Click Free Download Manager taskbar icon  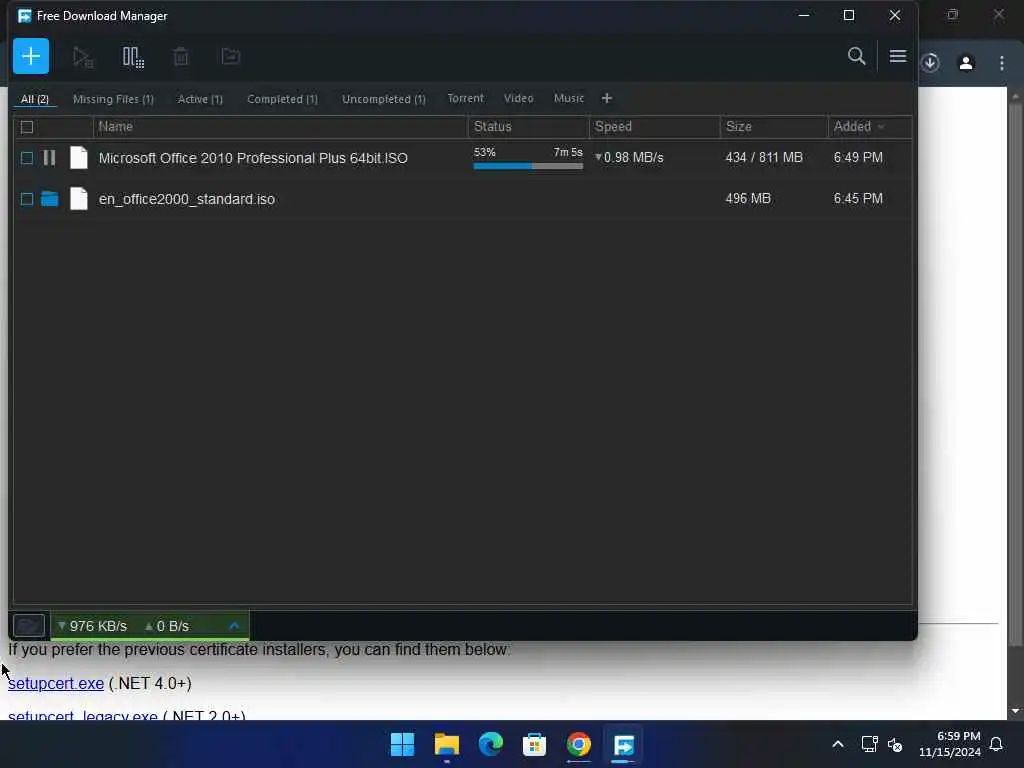(623, 744)
